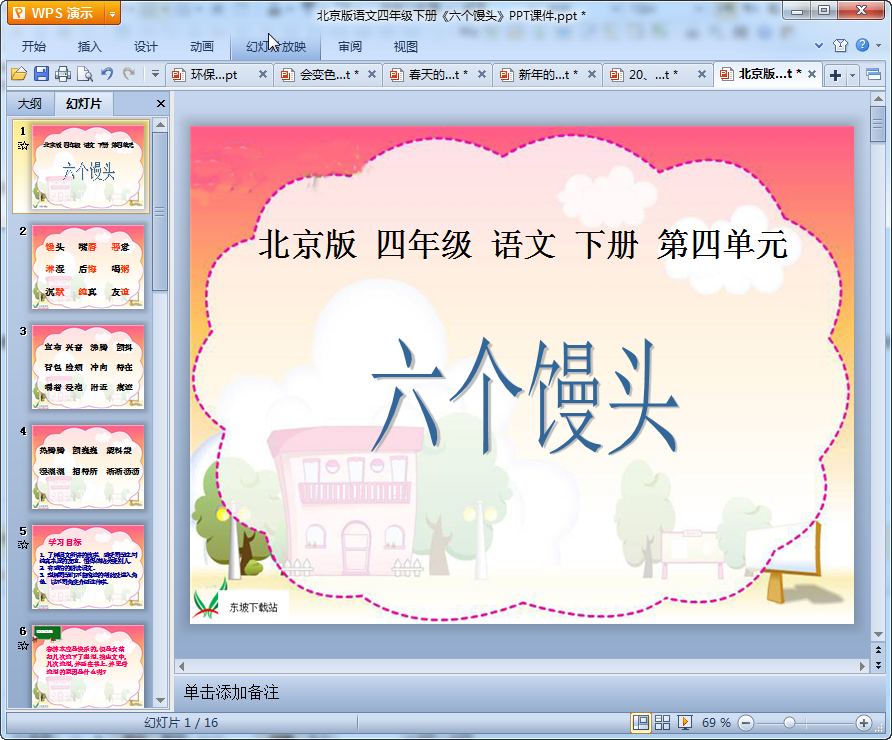
Task: Close the slide thumbnail pane
Action: tap(161, 104)
